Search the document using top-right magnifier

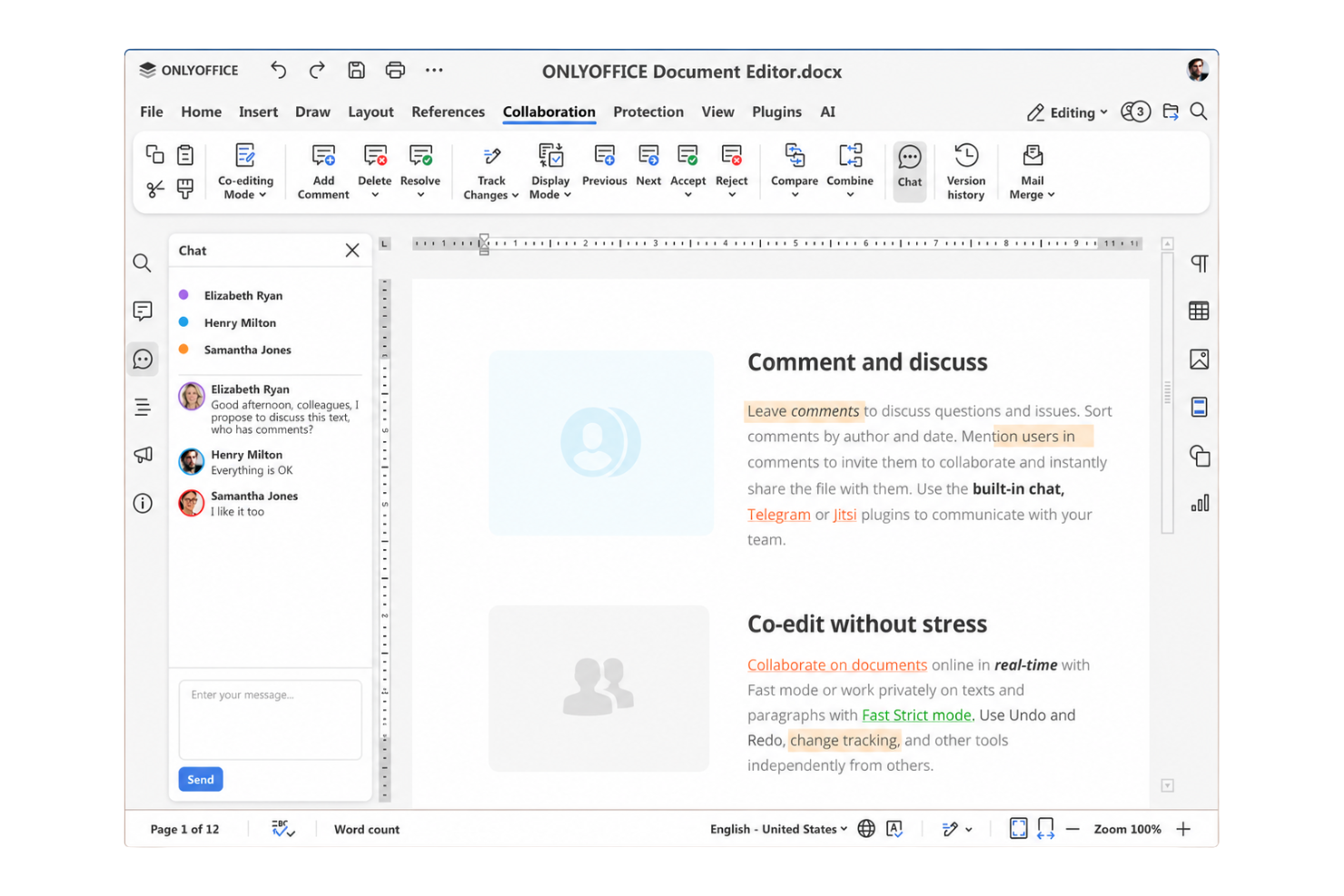[x=1199, y=112]
